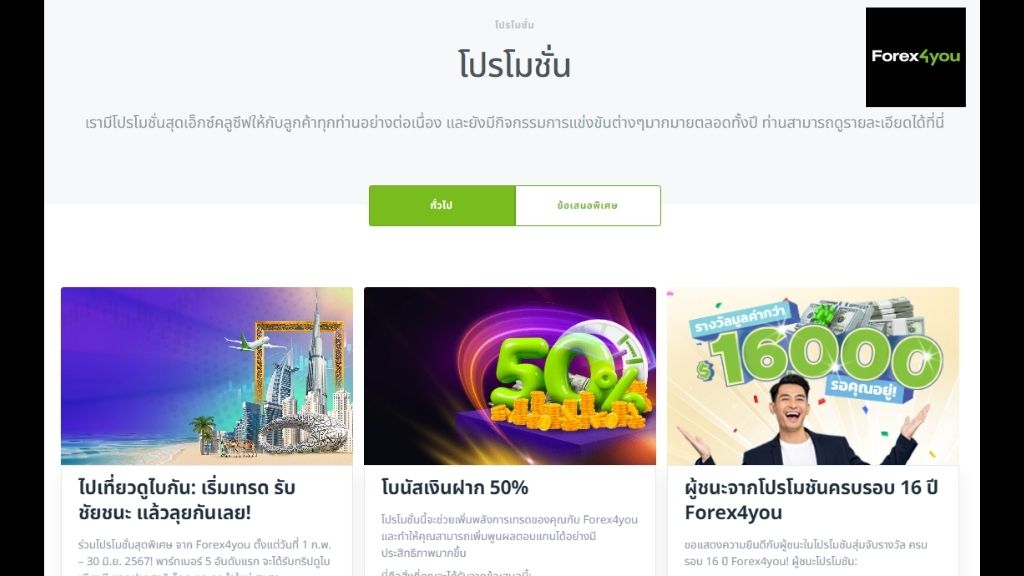Click the Dubai trip promotion description text

204,558
